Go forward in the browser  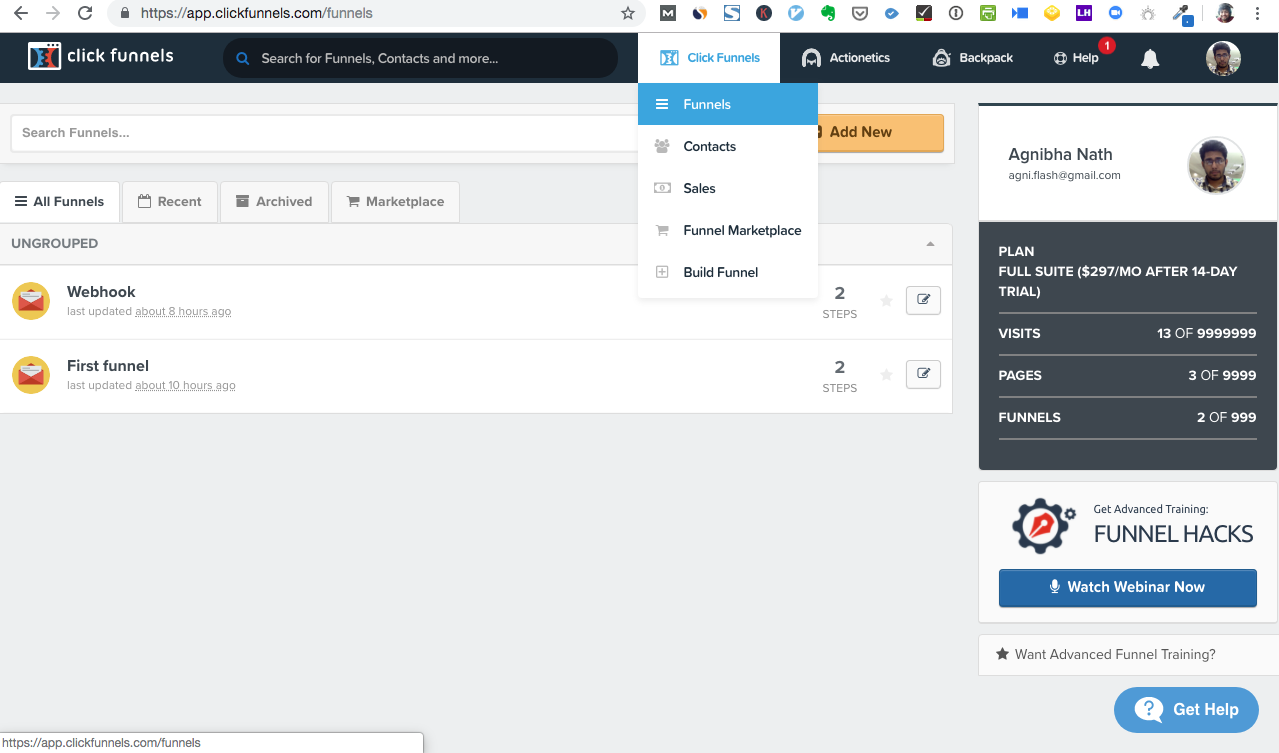point(53,14)
